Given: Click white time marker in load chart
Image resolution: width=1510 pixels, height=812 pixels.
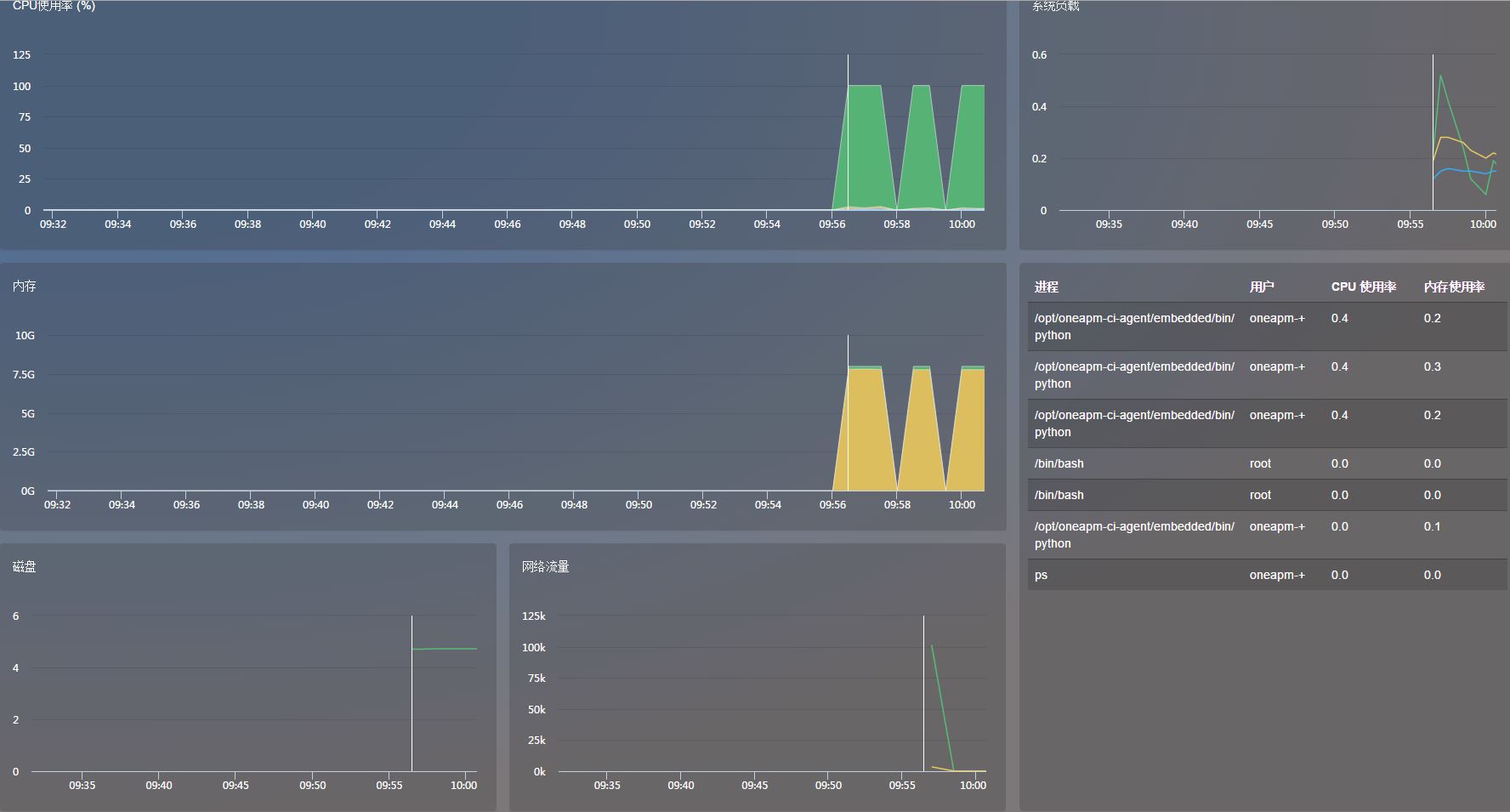Looking at the screenshot, I should tap(1433, 132).
